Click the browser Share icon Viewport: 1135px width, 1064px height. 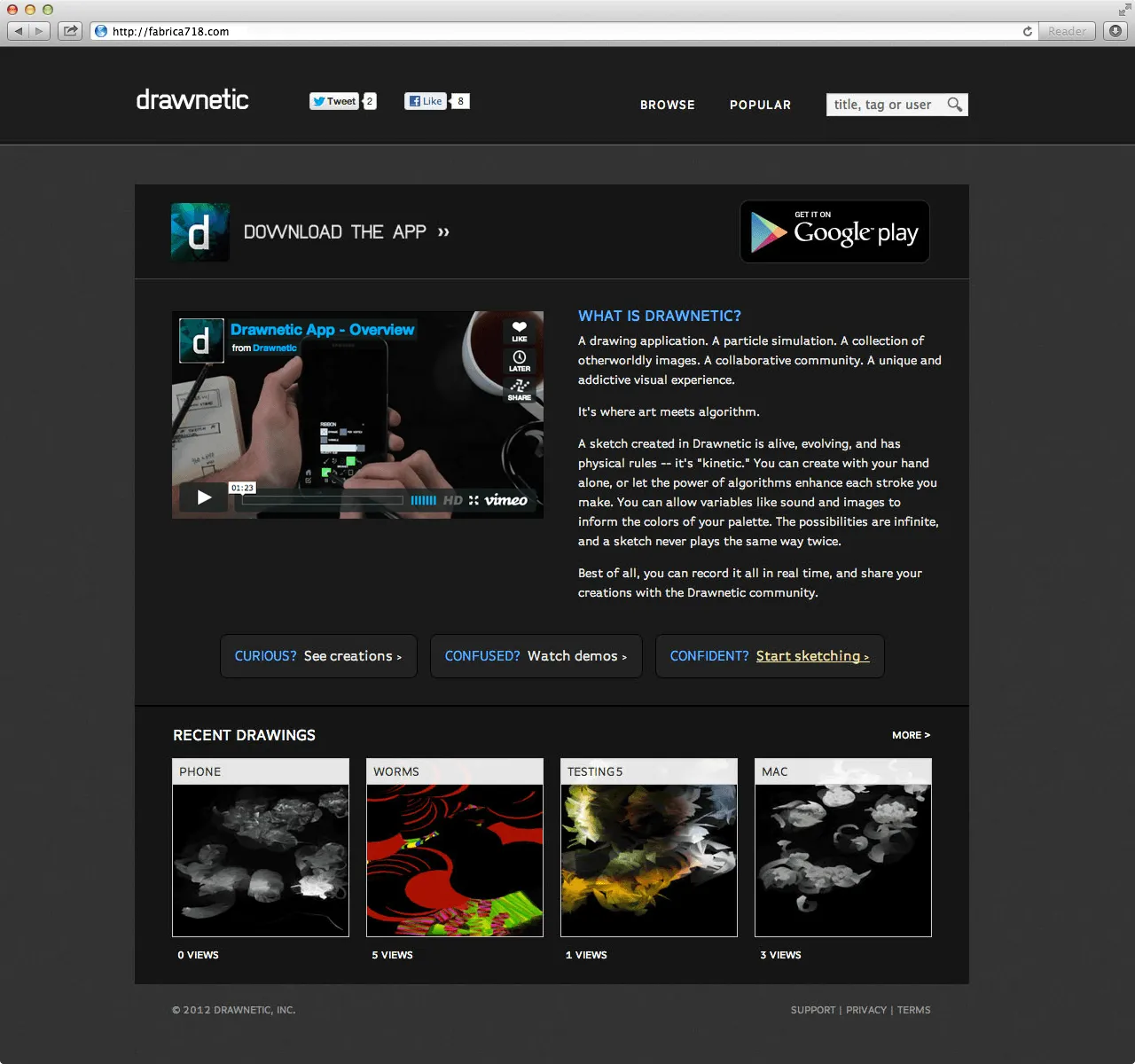tap(70, 31)
